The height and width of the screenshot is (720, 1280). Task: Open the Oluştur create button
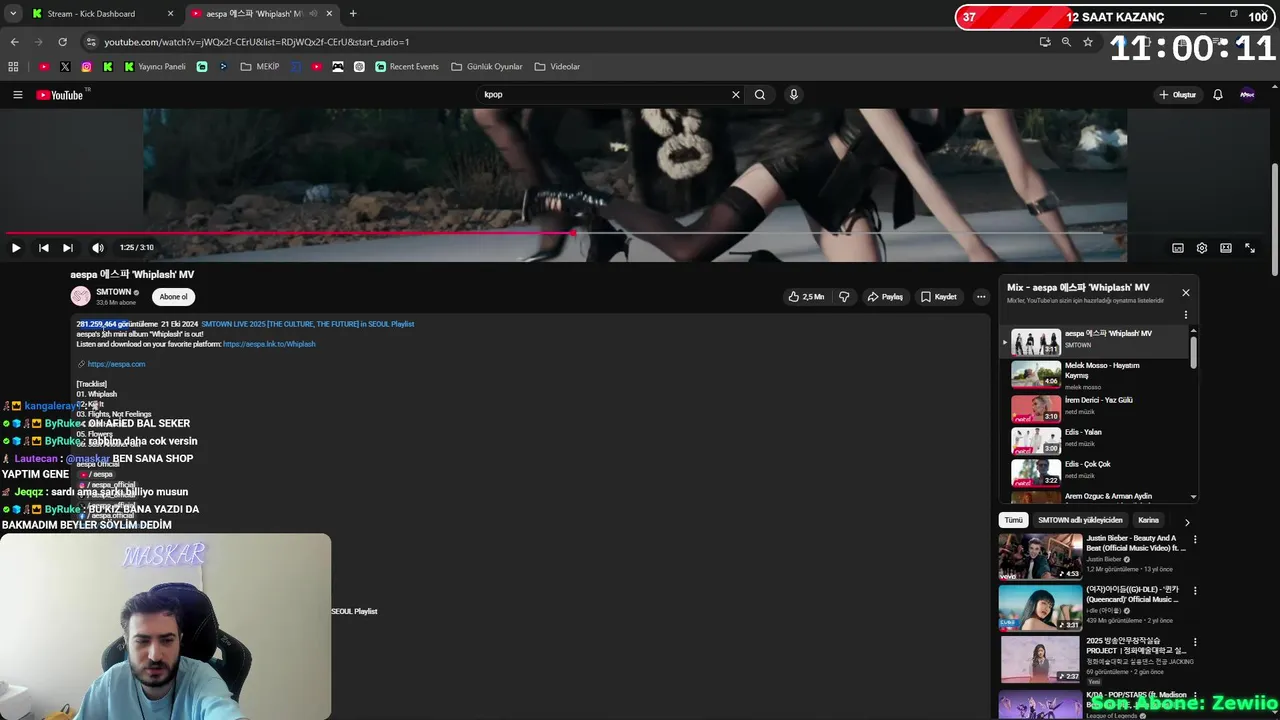pos(1178,95)
